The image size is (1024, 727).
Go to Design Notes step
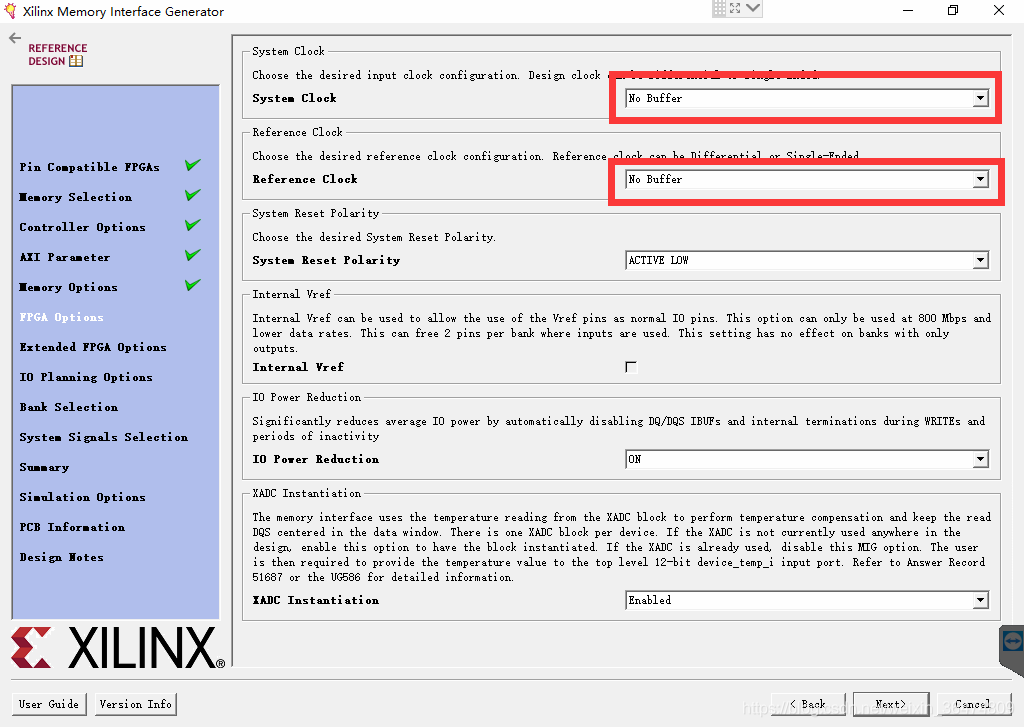point(61,558)
